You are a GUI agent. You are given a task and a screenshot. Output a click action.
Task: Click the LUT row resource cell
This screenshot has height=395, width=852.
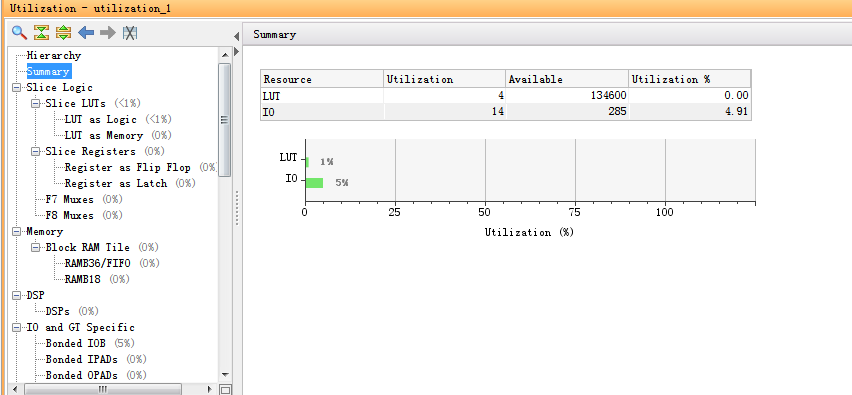click(322, 96)
